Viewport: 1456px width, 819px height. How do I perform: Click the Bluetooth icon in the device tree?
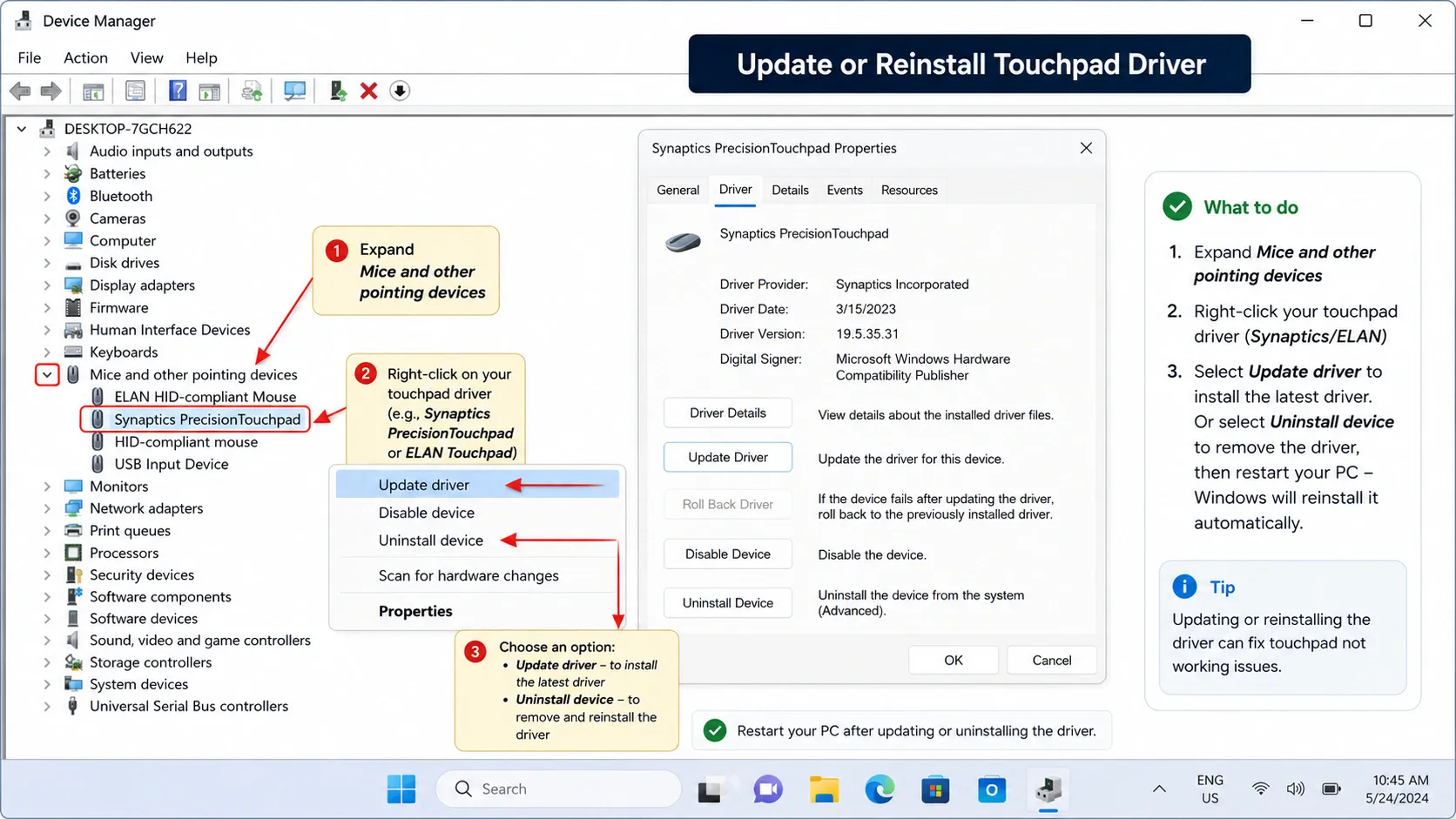point(74,196)
